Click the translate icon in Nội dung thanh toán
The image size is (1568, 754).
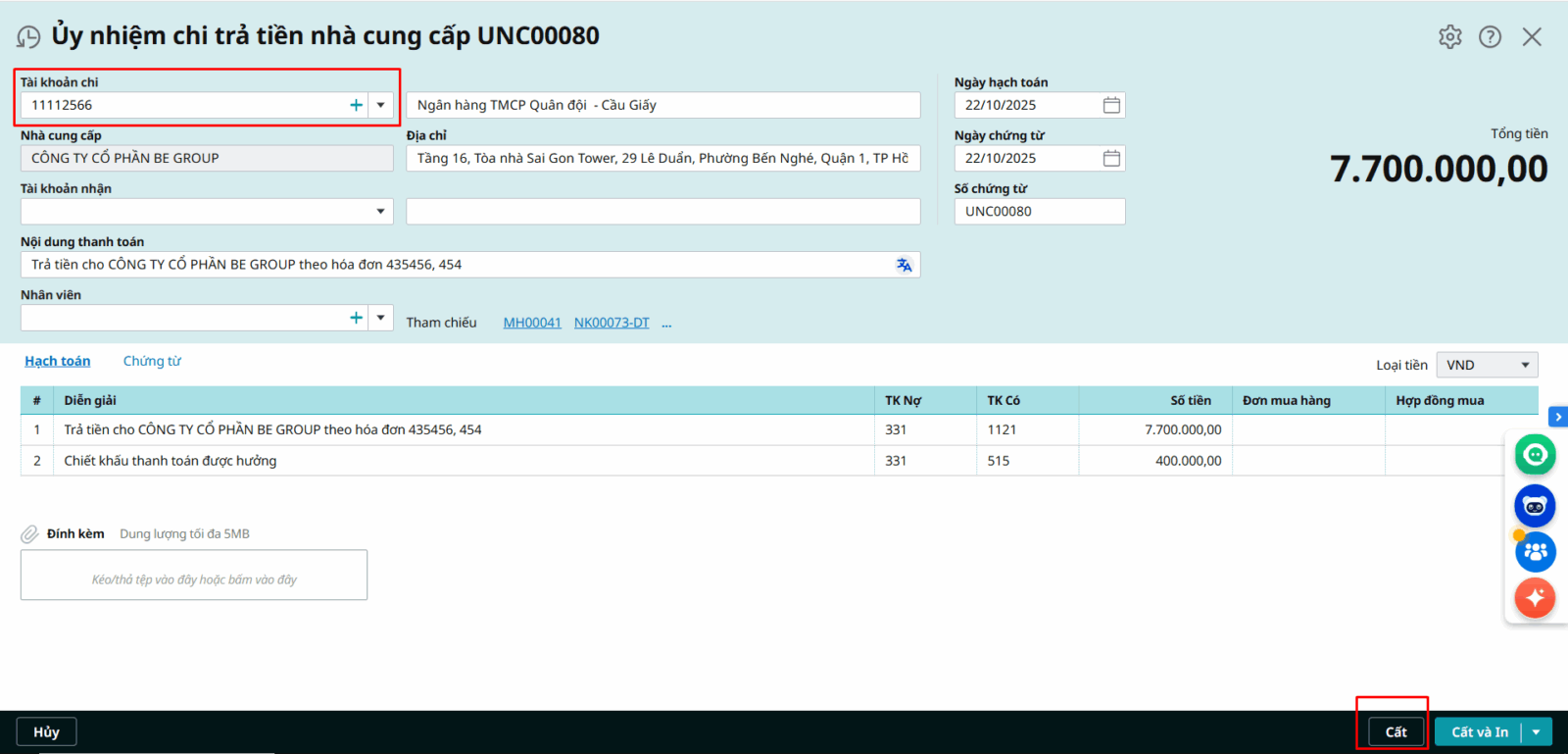[904, 265]
